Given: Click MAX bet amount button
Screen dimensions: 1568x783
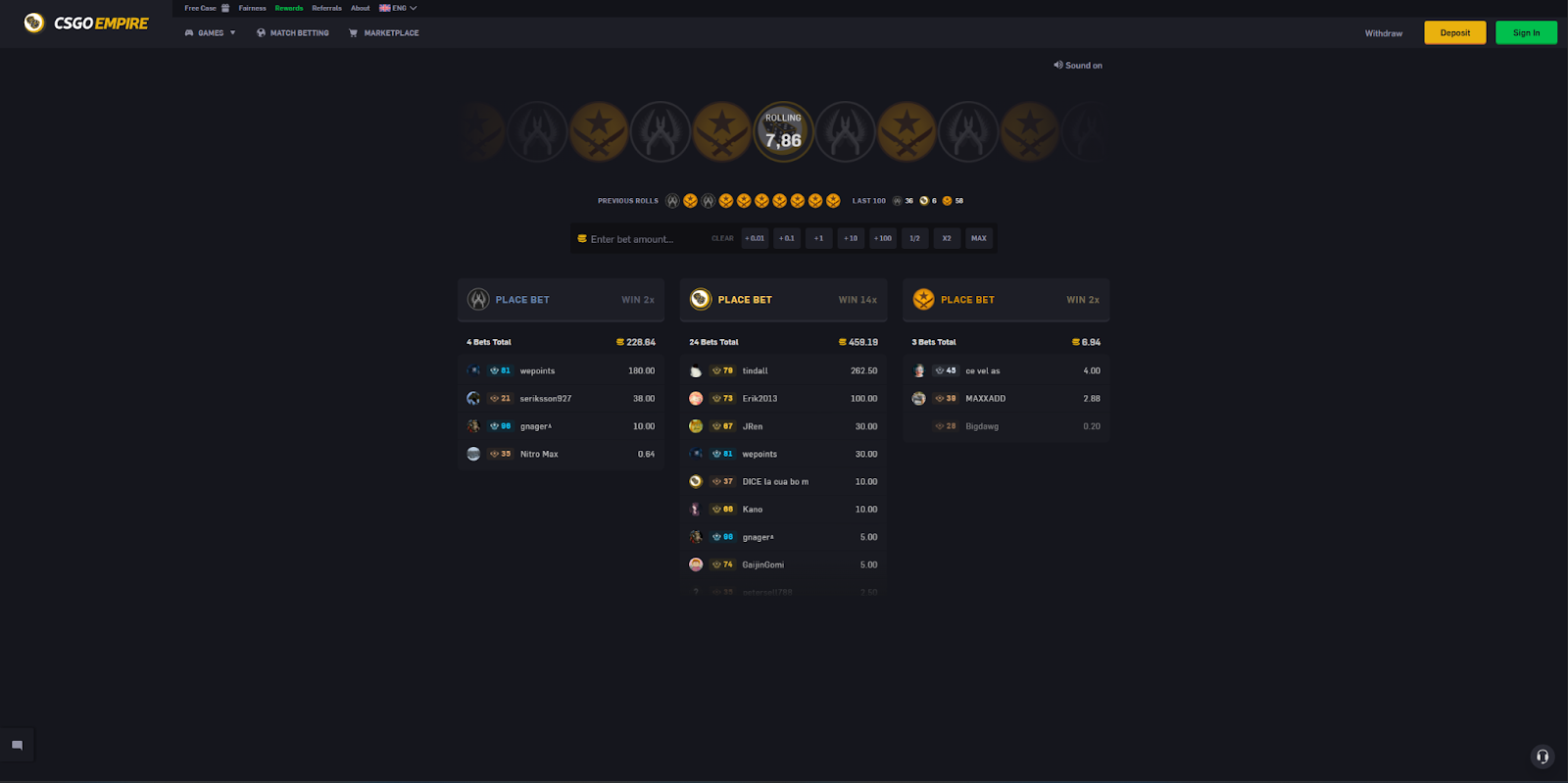Looking at the screenshot, I should point(979,238).
